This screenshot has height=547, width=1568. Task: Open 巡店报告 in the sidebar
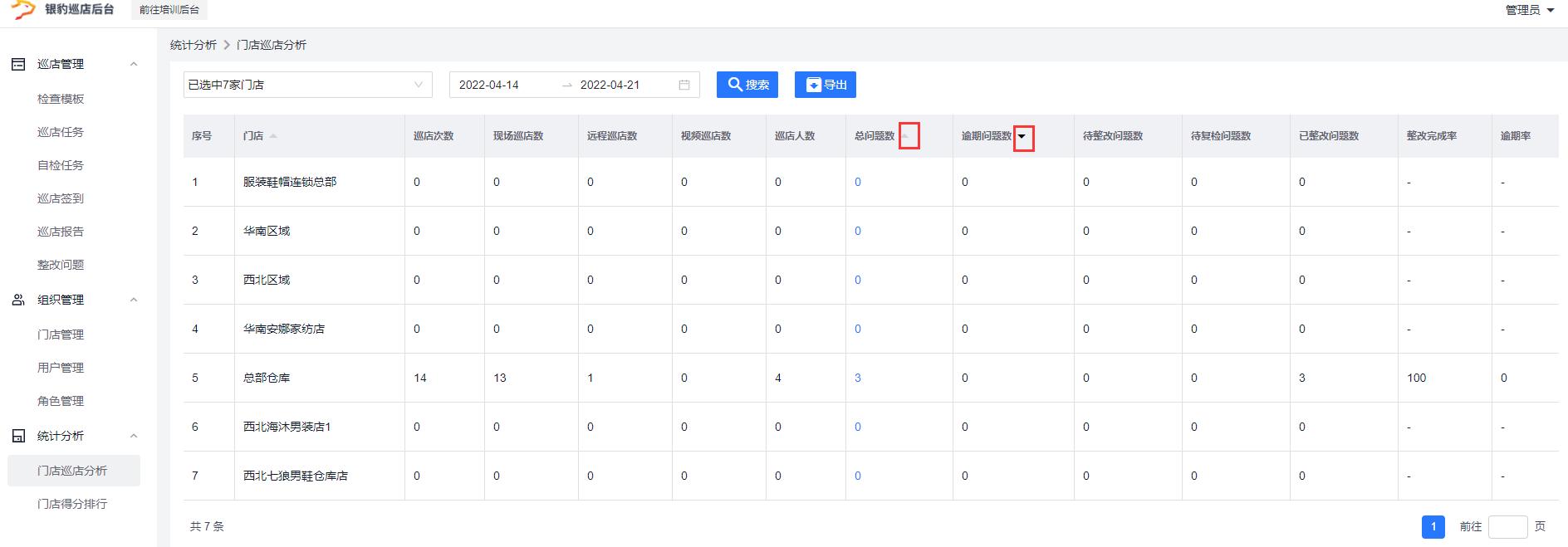coord(61,232)
